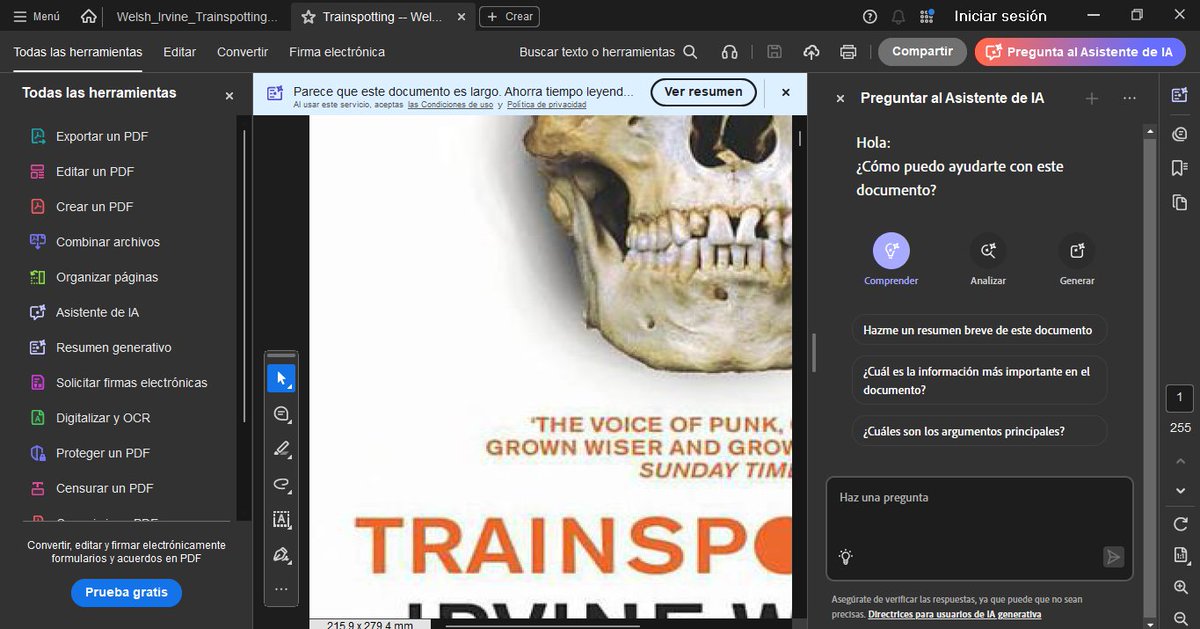Open AI assistant panel more options
Image resolution: width=1200 pixels, height=629 pixels.
(x=1129, y=98)
